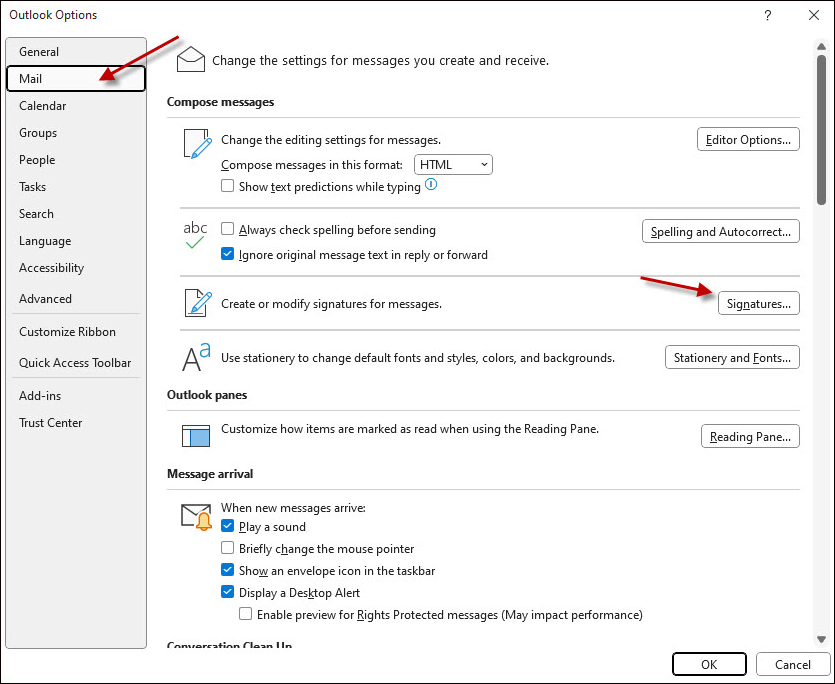Image resolution: width=835 pixels, height=684 pixels.
Task: Click the envelope icon beside the mail settings header
Action: pos(191,59)
